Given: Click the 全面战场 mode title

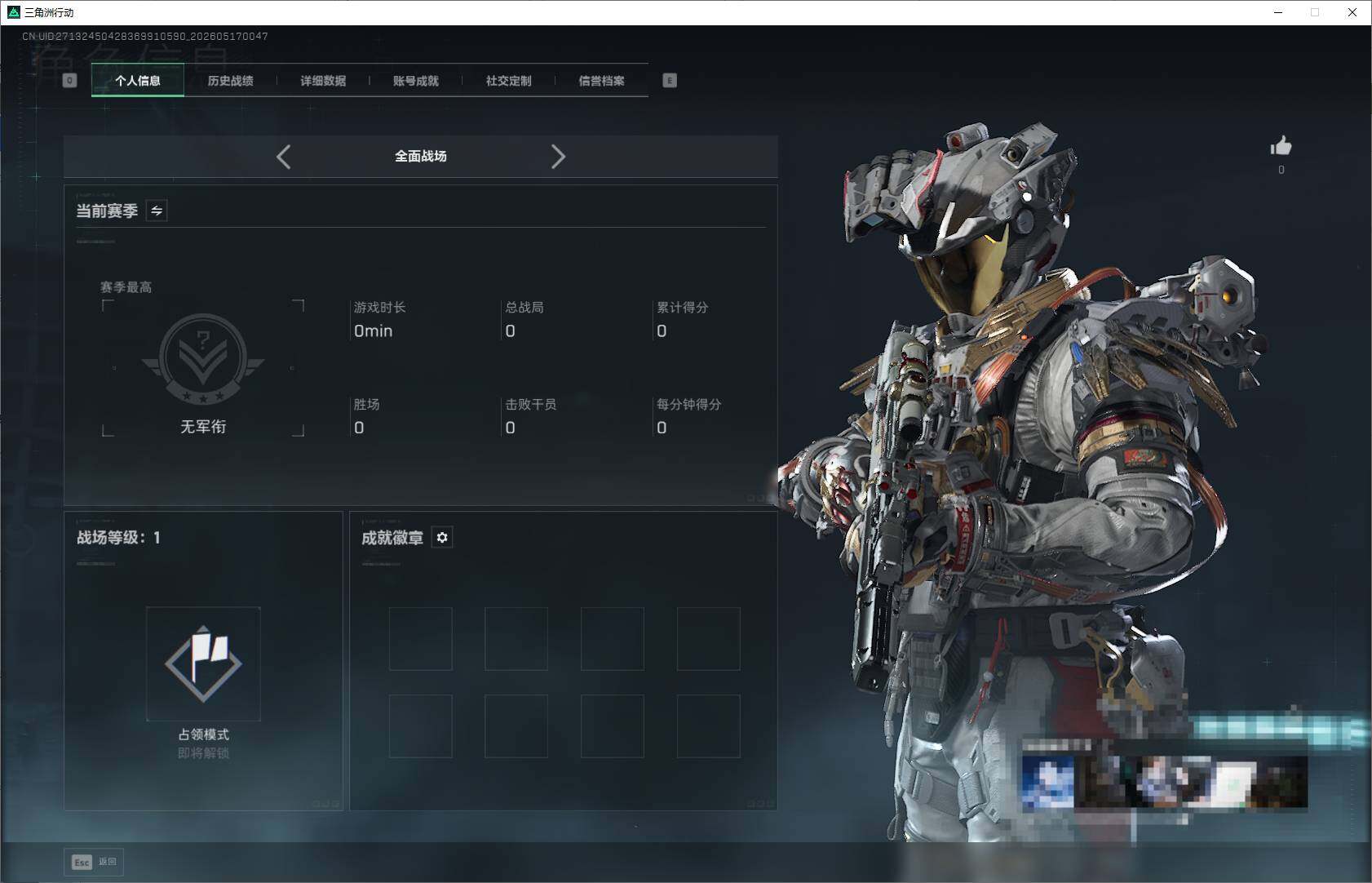Looking at the screenshot, I should coord(421,156).
